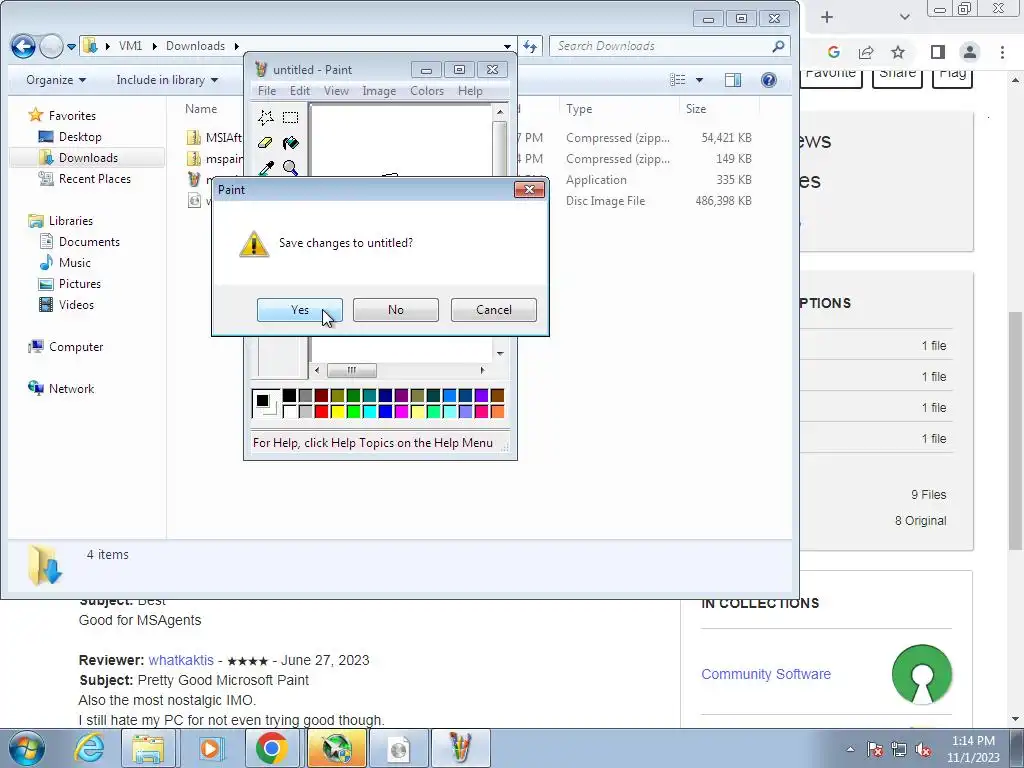Click the network icon in system tray
Viewport: 1024px width, 768px height.
(899, 749)
